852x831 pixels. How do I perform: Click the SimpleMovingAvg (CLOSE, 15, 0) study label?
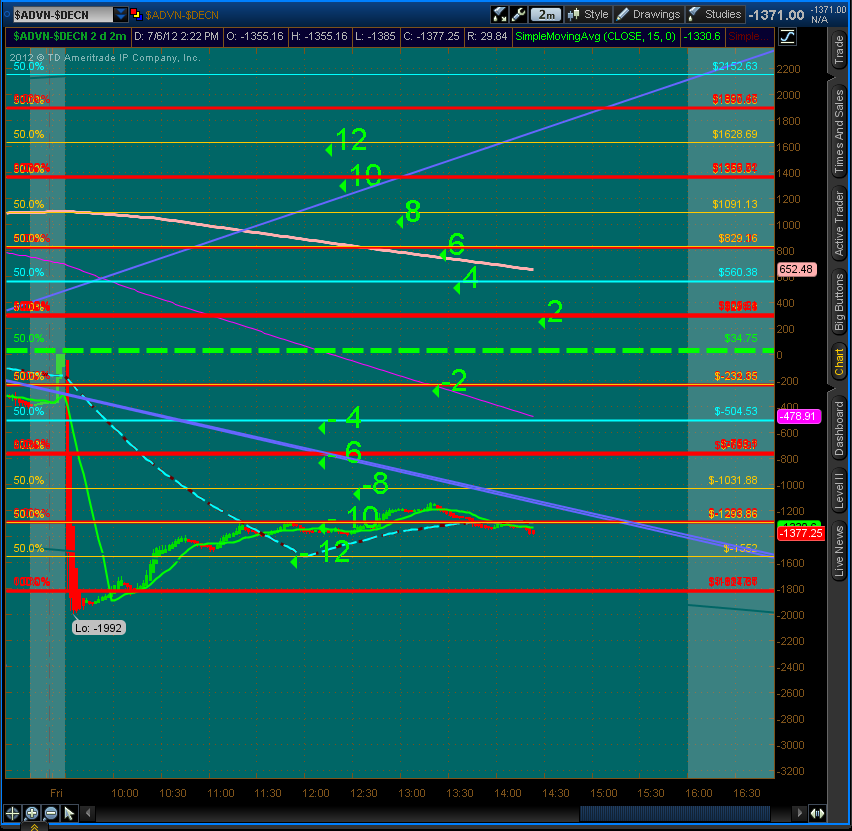pyautogui.click(x=596, y=36)
